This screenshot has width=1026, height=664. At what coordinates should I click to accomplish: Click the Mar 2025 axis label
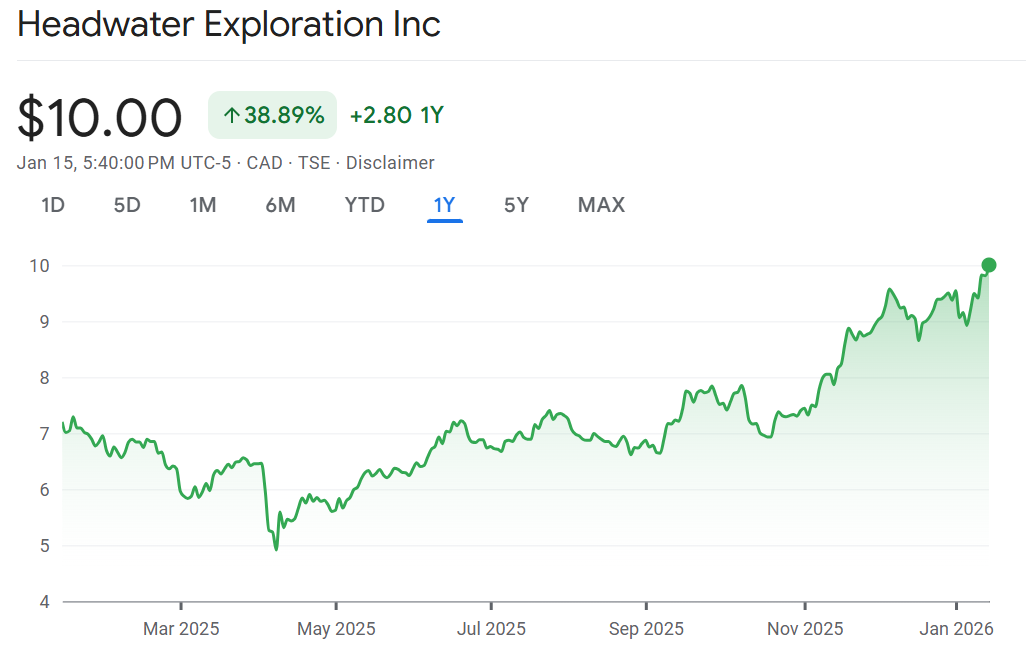181,629
